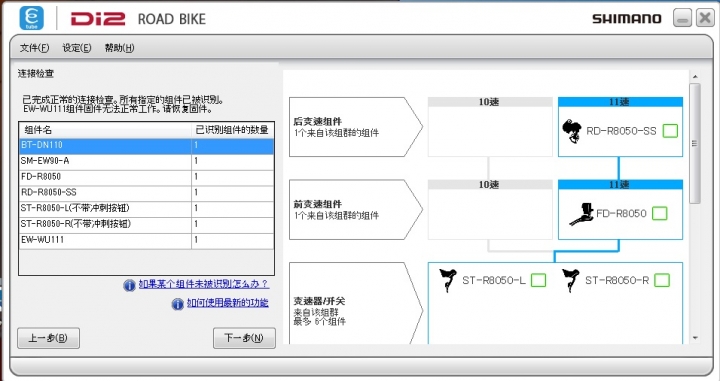The image size is (720, 381).
Task: Click the ST-R8050-R shifter lever icon
Action: (x=570, y=280)
